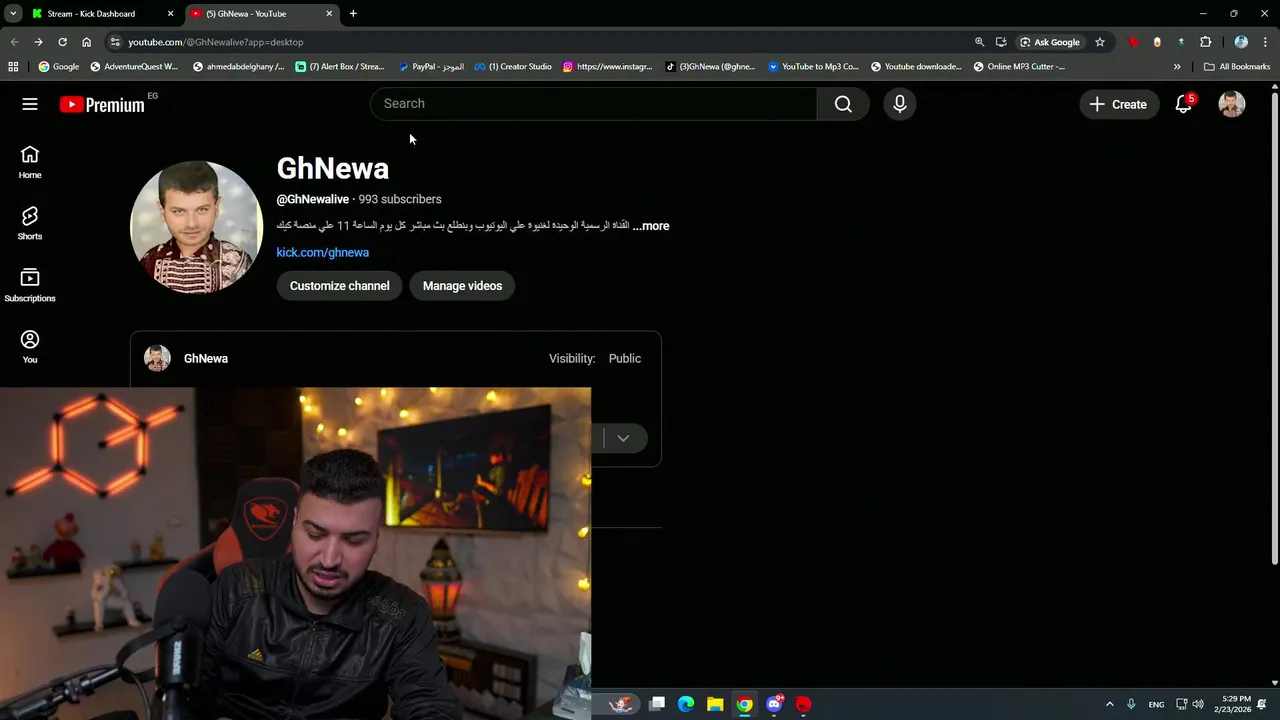Image resolution: width=1280 pixels, height=720 pixels.
Task: Show hidden system tray icons
Action: (x=1109, y=704)
